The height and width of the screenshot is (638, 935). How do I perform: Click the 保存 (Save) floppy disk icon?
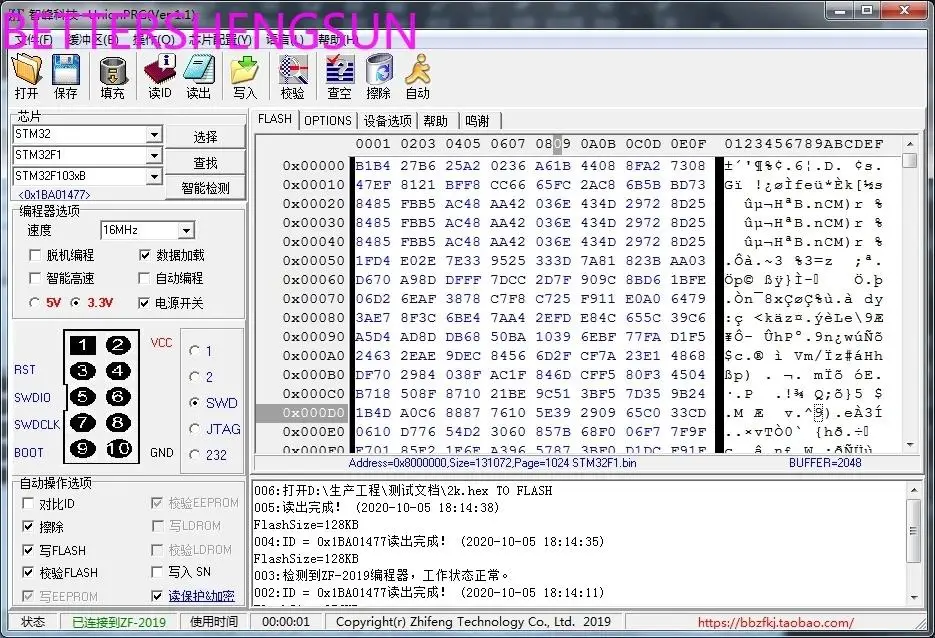(x=66, y=70)
